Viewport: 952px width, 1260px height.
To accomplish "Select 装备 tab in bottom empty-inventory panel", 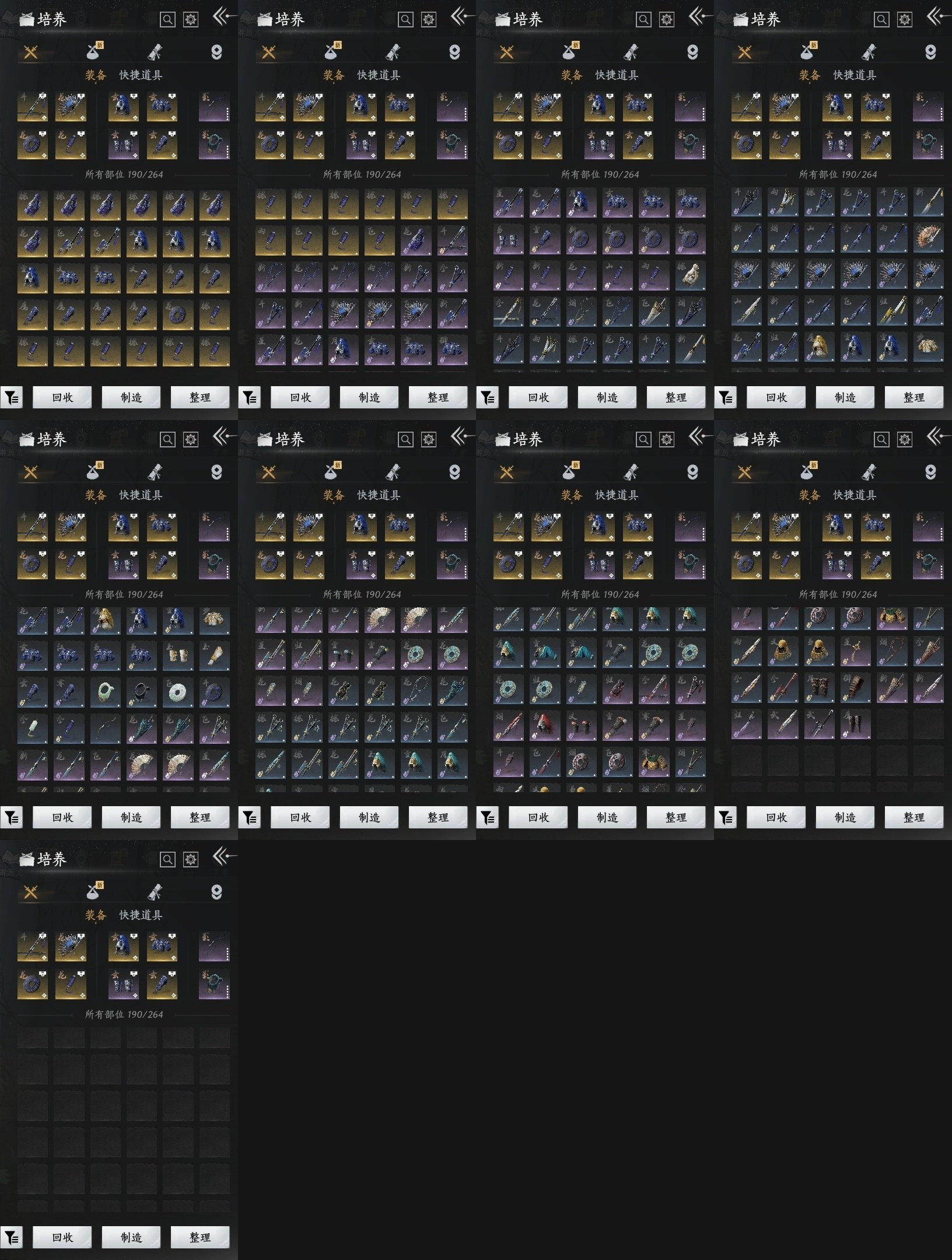I will click(96, 915).
